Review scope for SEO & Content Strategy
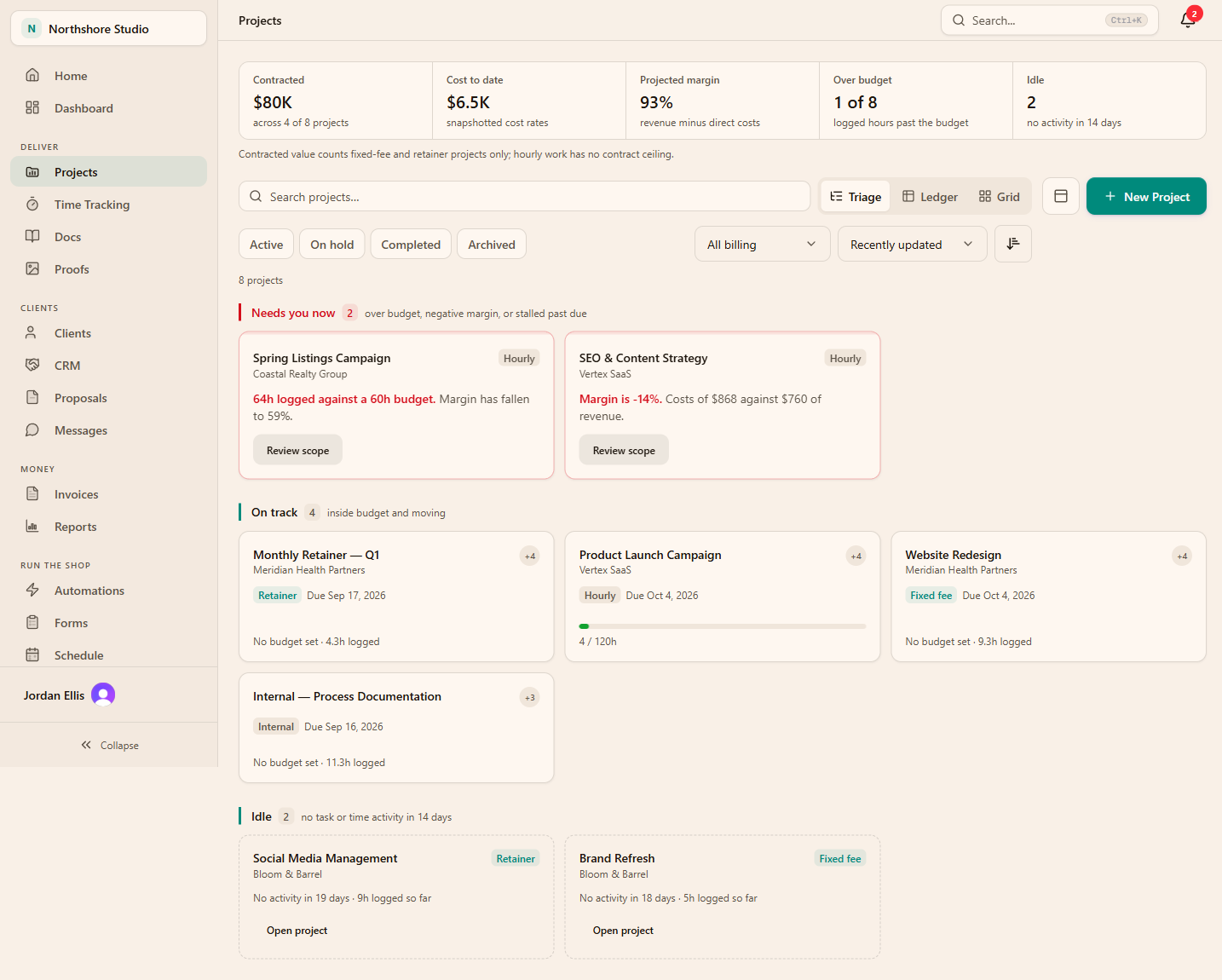 coord(624,450)
